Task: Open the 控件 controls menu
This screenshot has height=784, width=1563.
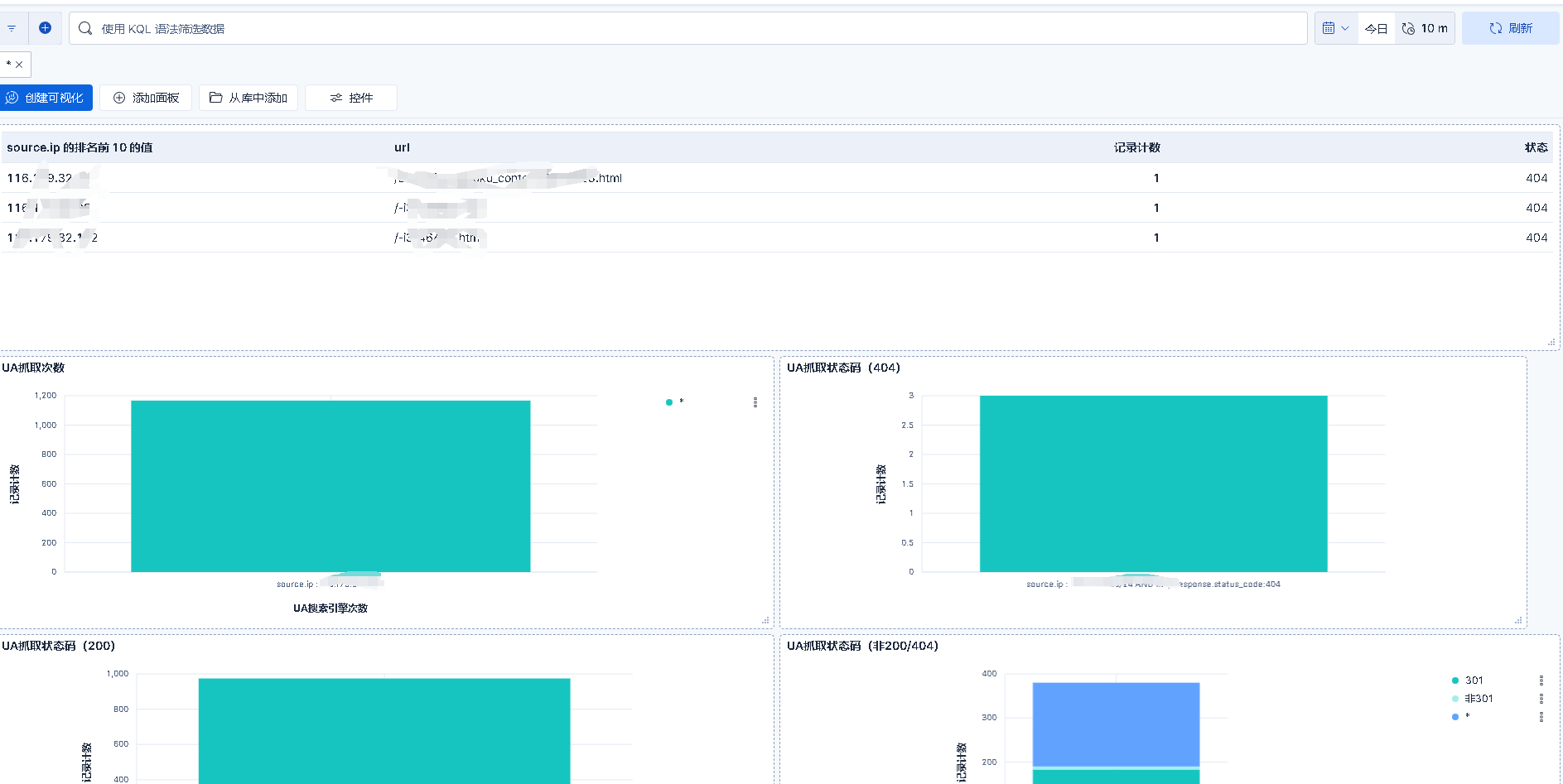Action: pyautogui.click(x=351, y=98)
